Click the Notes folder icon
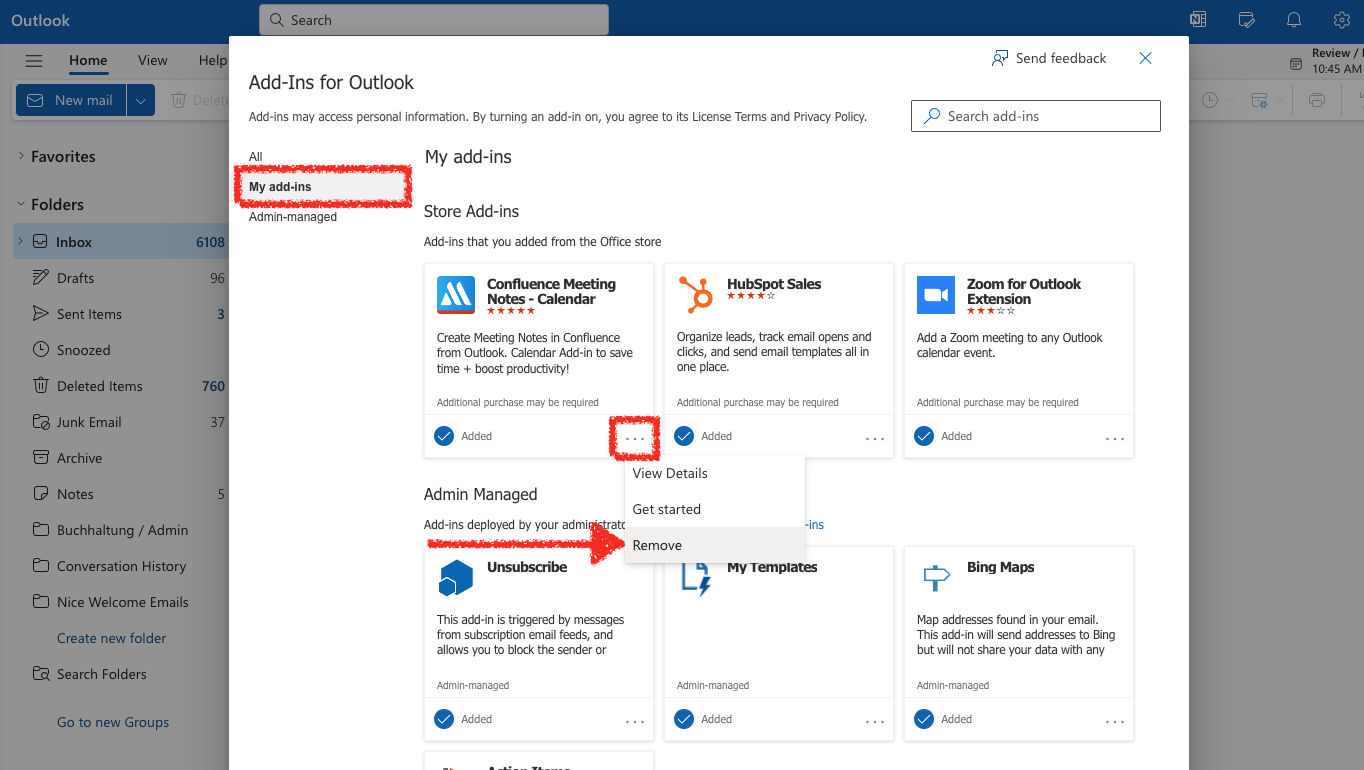The image size is (1364, 770). 40,494
